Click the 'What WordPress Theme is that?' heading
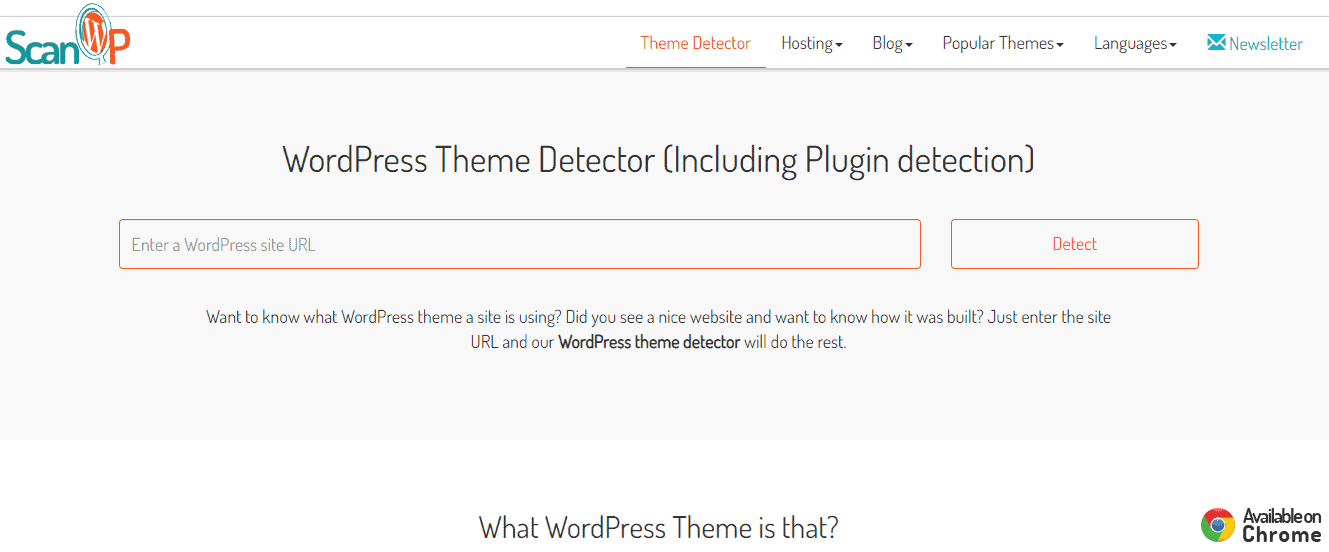The width and height of the screenshot is (1329, 552). click(x=658, y=527)
